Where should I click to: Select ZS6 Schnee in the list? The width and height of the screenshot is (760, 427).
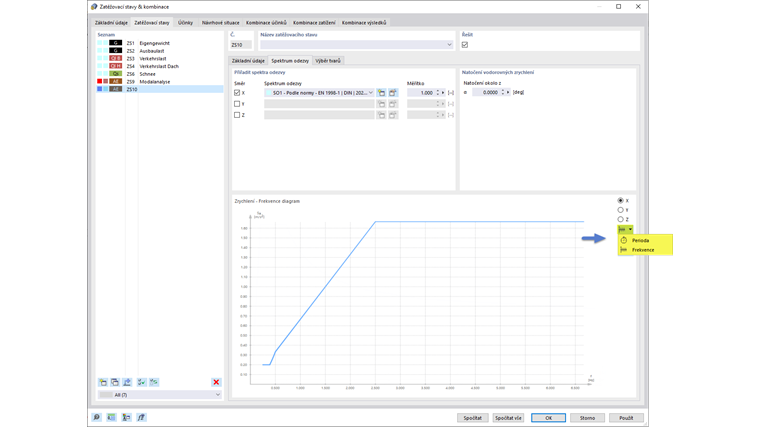159,74
